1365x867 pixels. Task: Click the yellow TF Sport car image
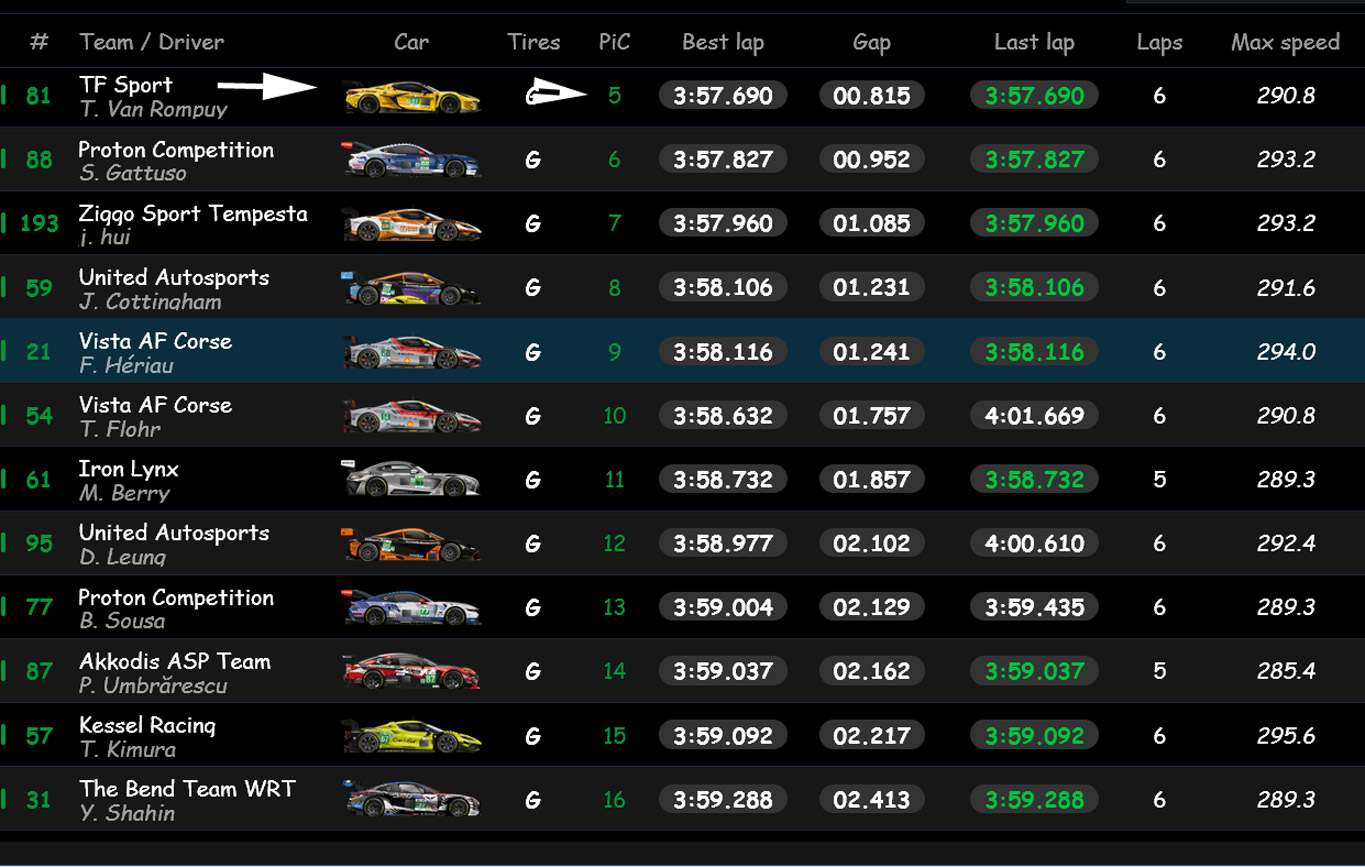pos(412,97)
